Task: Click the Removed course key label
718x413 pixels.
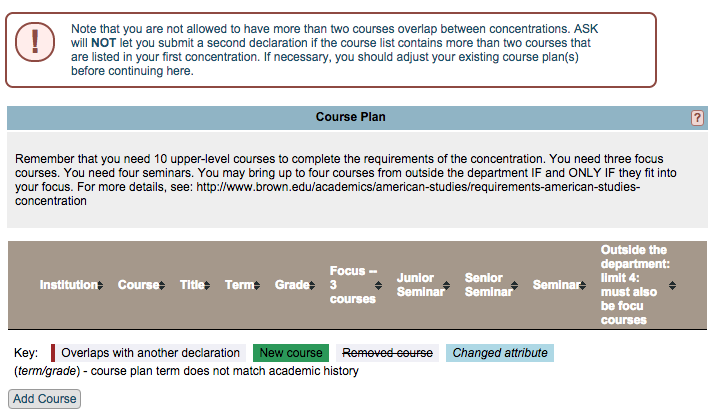Action: [x=387, y=353]
